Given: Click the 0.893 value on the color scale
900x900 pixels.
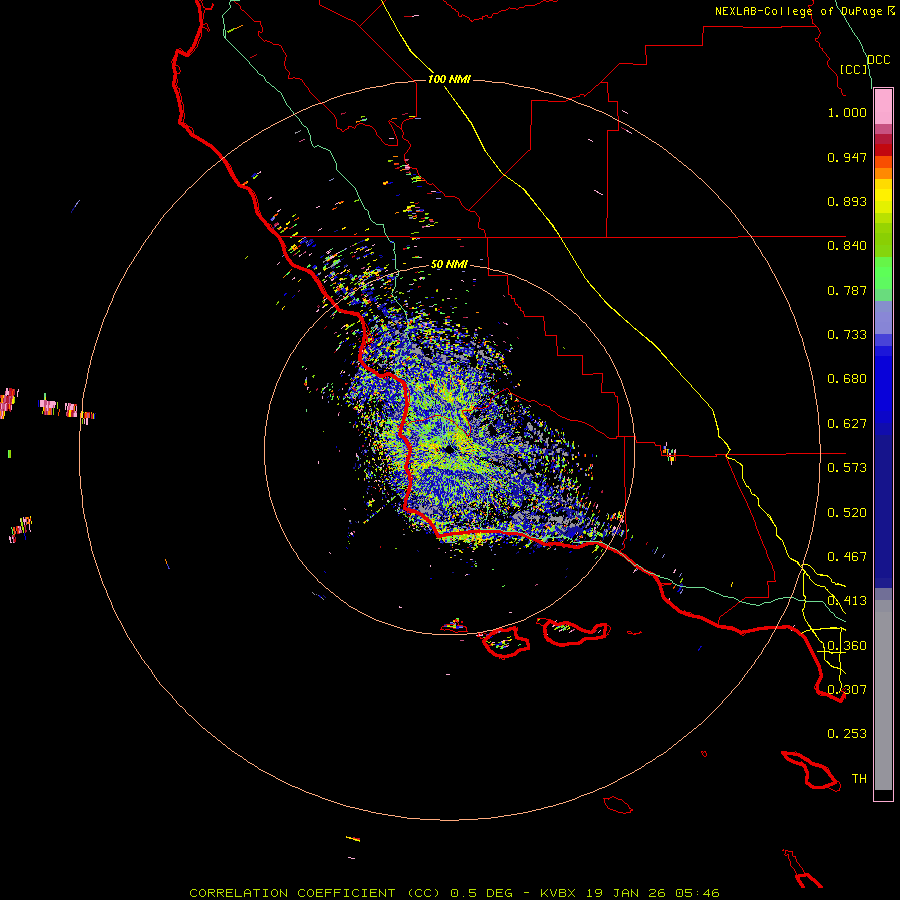Looking at the screenshot, I should pyautogui.click(x=847, y=201).
